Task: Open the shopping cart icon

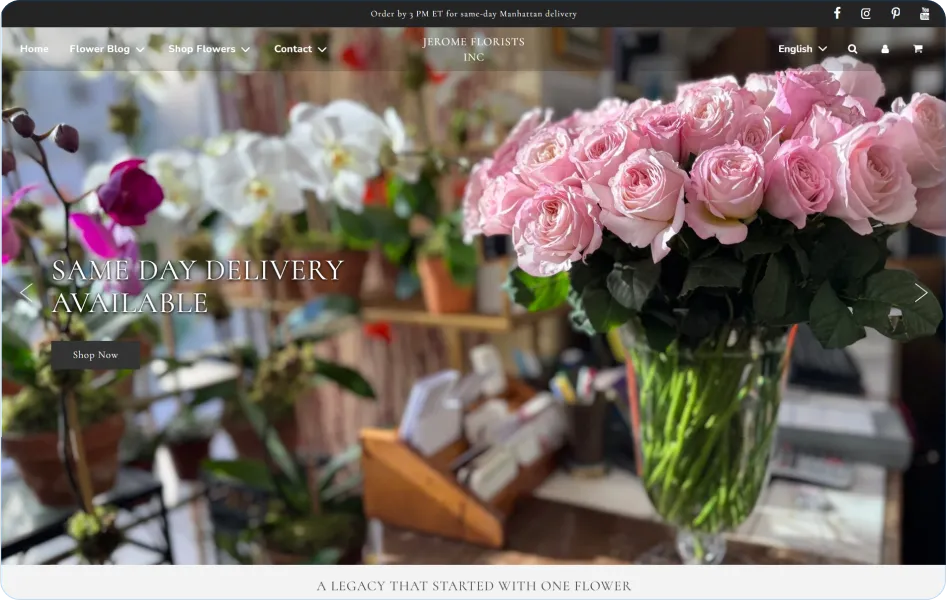Action: point(918,49)
